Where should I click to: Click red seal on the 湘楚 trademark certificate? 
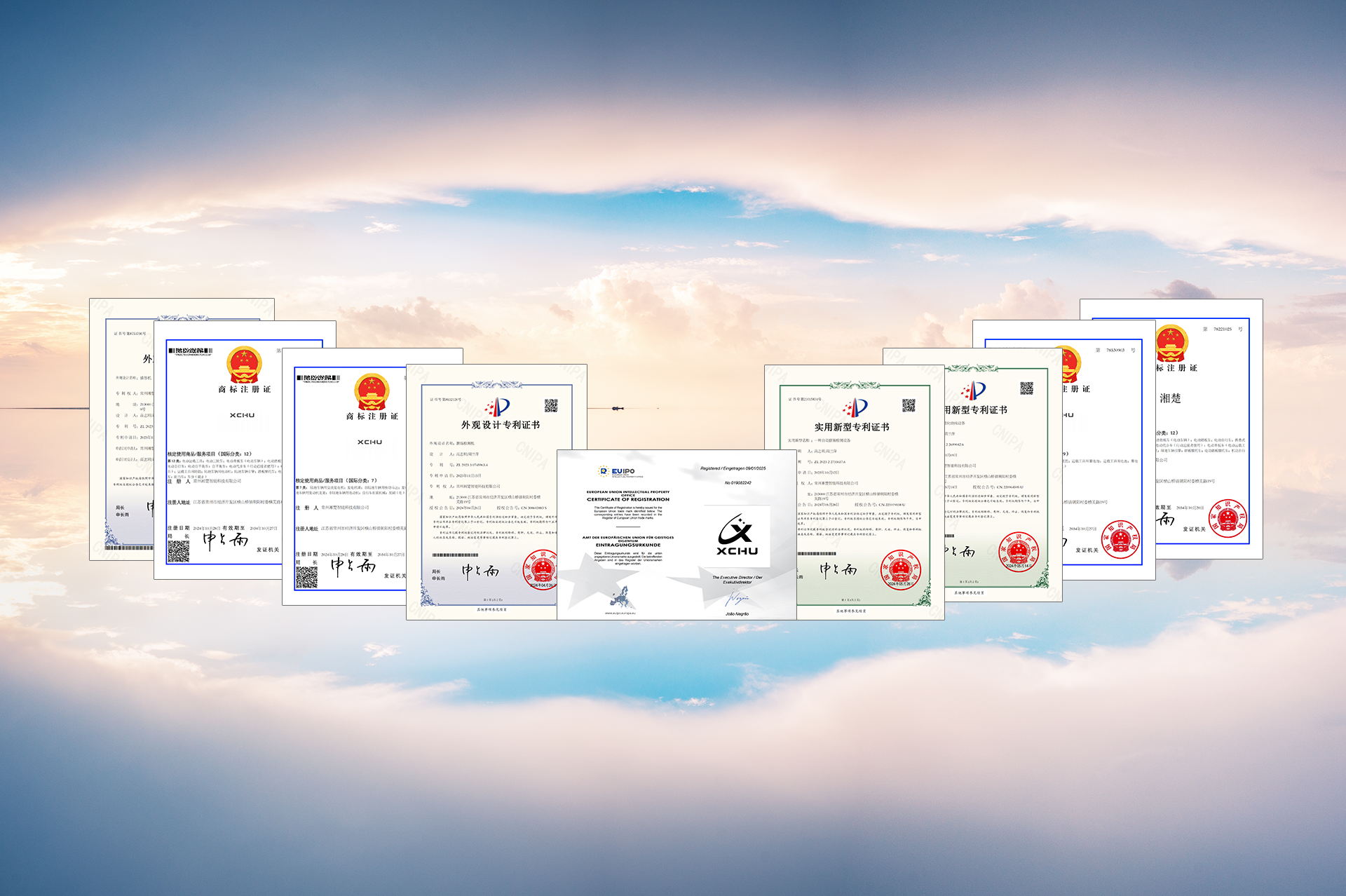pyautogui.click(x=1228, y=518)
